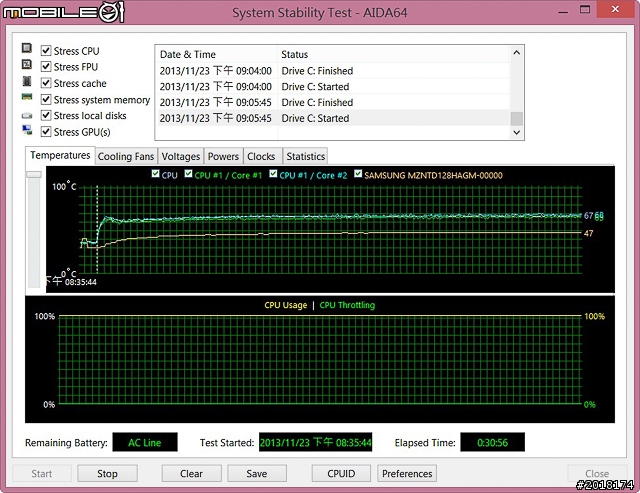Open the Clocks tab
Image resolution: width=640 pixels, height=493 pixels.
pos(261,156)
